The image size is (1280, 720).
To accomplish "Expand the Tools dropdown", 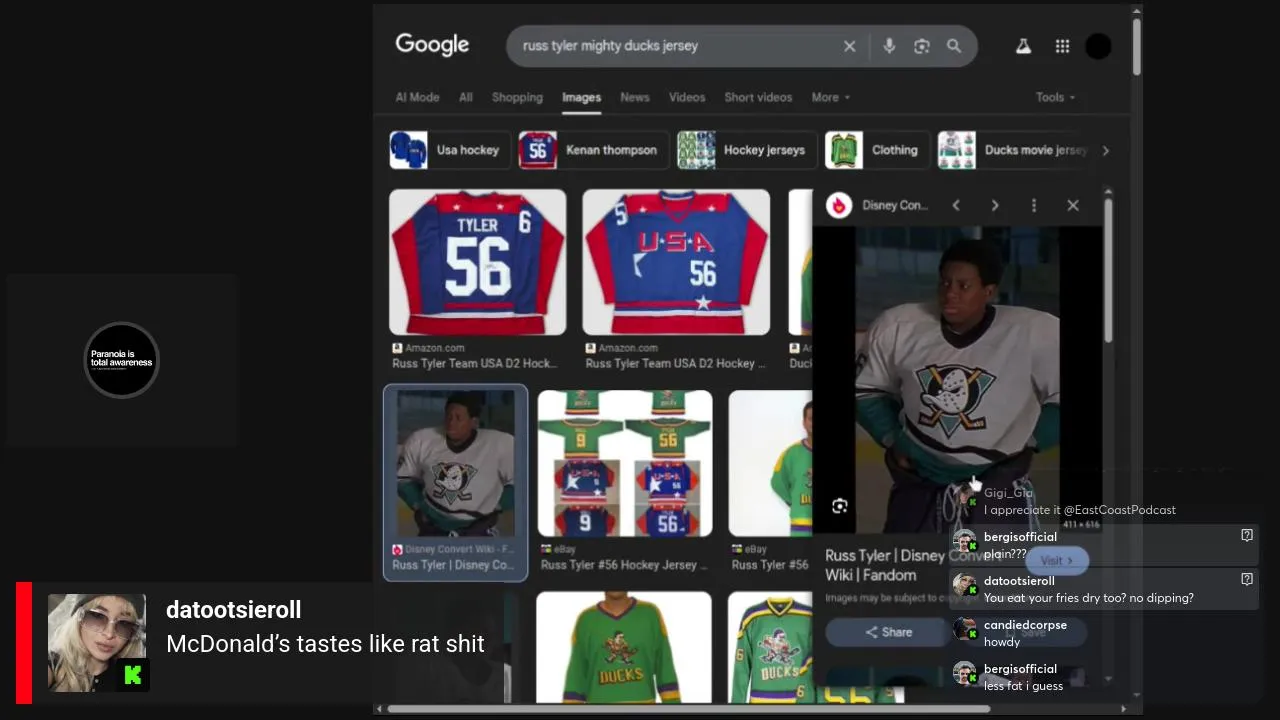I will 1055,97.
